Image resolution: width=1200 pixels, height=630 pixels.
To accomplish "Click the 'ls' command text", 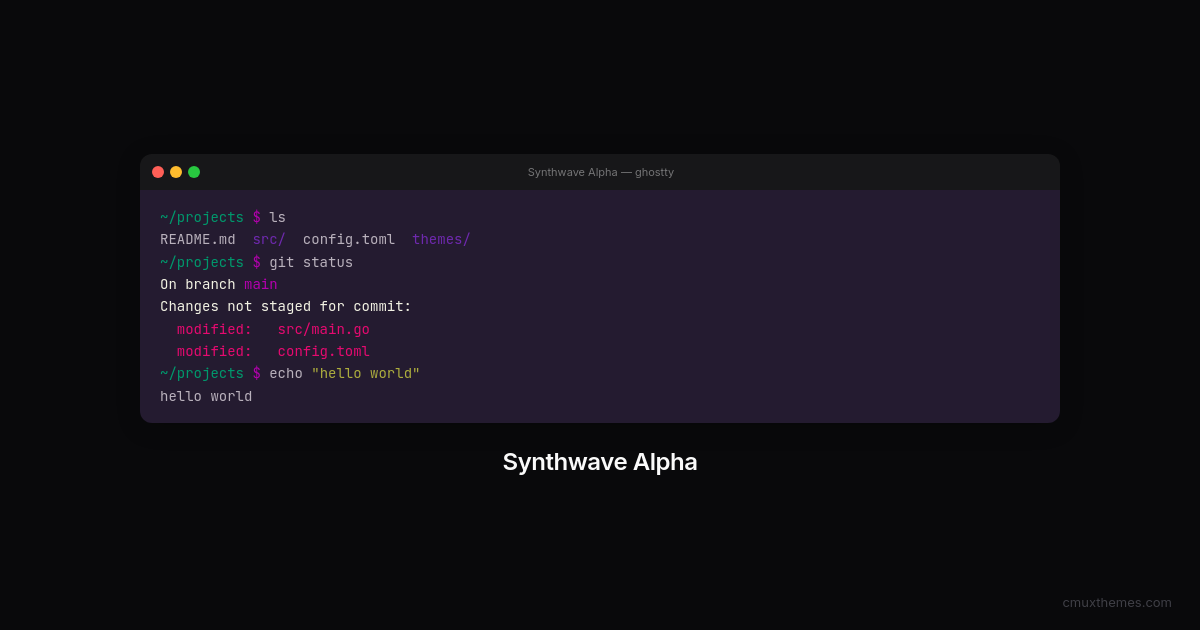I will pyautogui.click(x=277, y=217).
